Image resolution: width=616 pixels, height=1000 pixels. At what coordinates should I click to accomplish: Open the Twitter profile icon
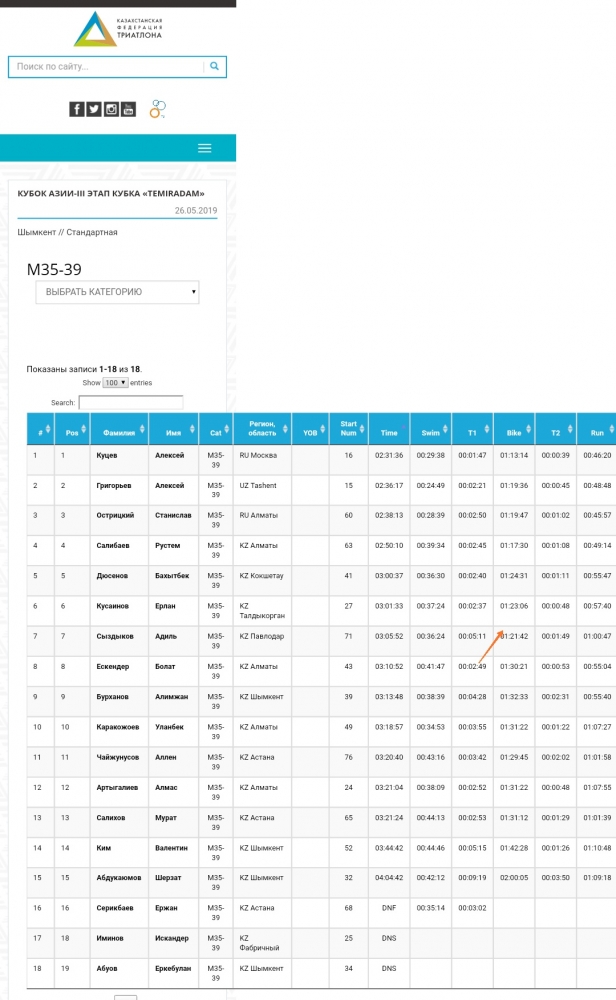click(93, 110)
